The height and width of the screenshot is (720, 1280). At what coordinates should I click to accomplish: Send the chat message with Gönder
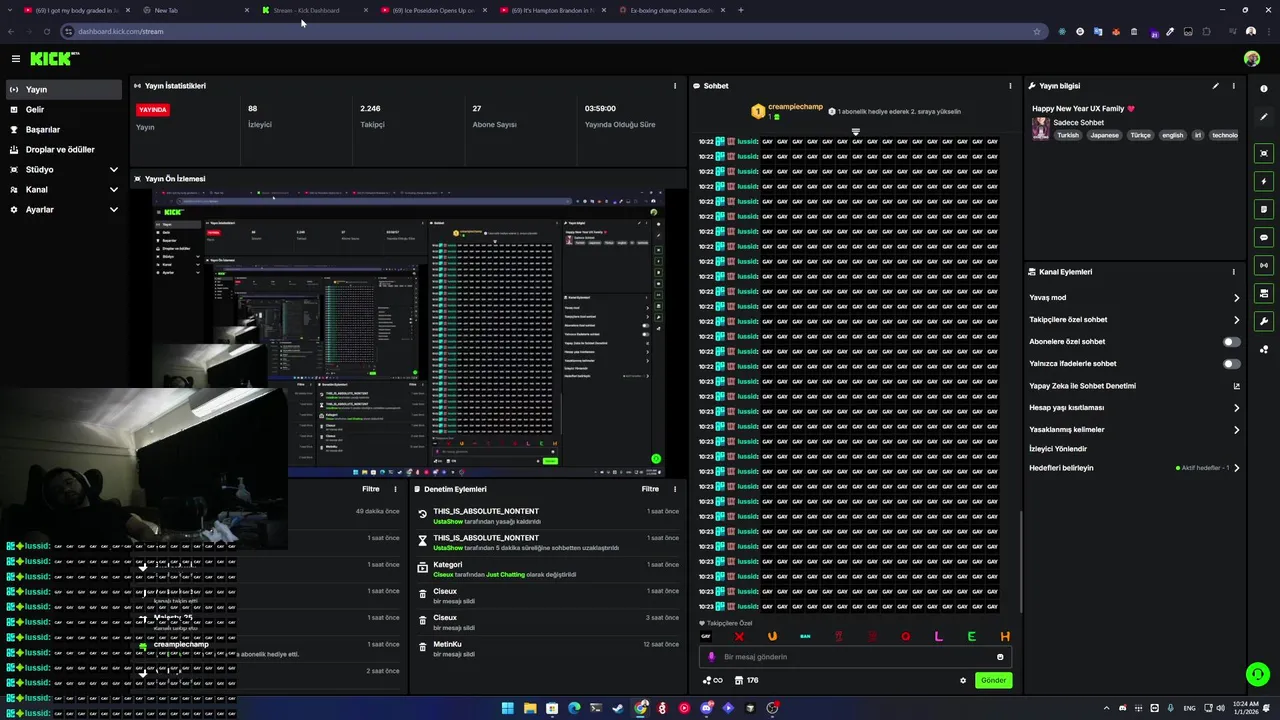point(993,680)
